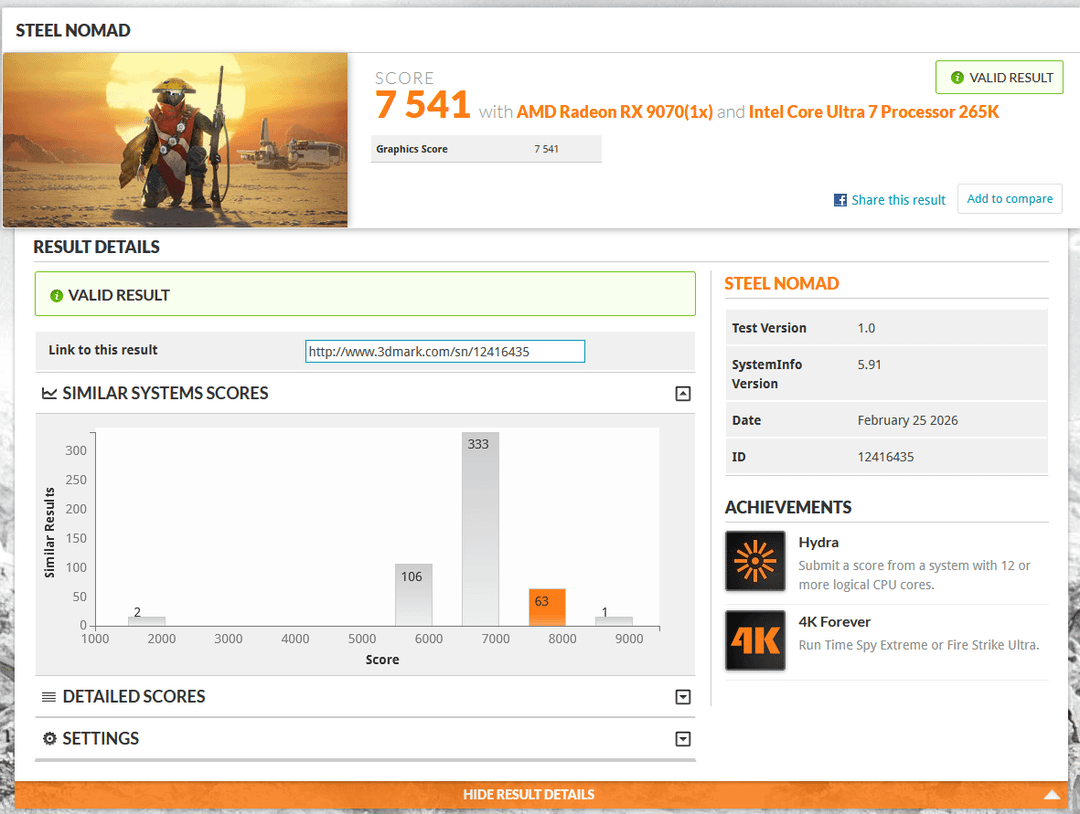Open the AMD Radeon RX 9070 link
Screen dimensions: 1080x814
click(614, 112)
